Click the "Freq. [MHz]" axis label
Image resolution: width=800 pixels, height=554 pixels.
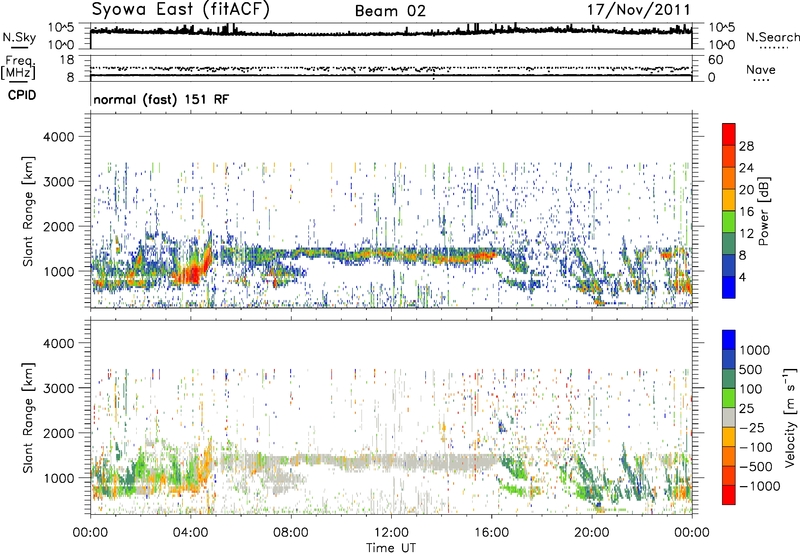pyautogui.click(x=18, y=68)
